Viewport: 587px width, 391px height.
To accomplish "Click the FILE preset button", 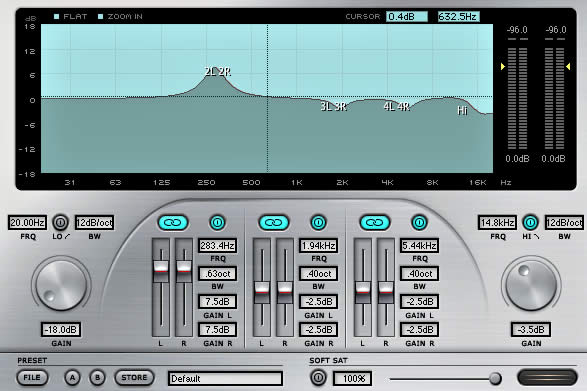I will point(32,378).
